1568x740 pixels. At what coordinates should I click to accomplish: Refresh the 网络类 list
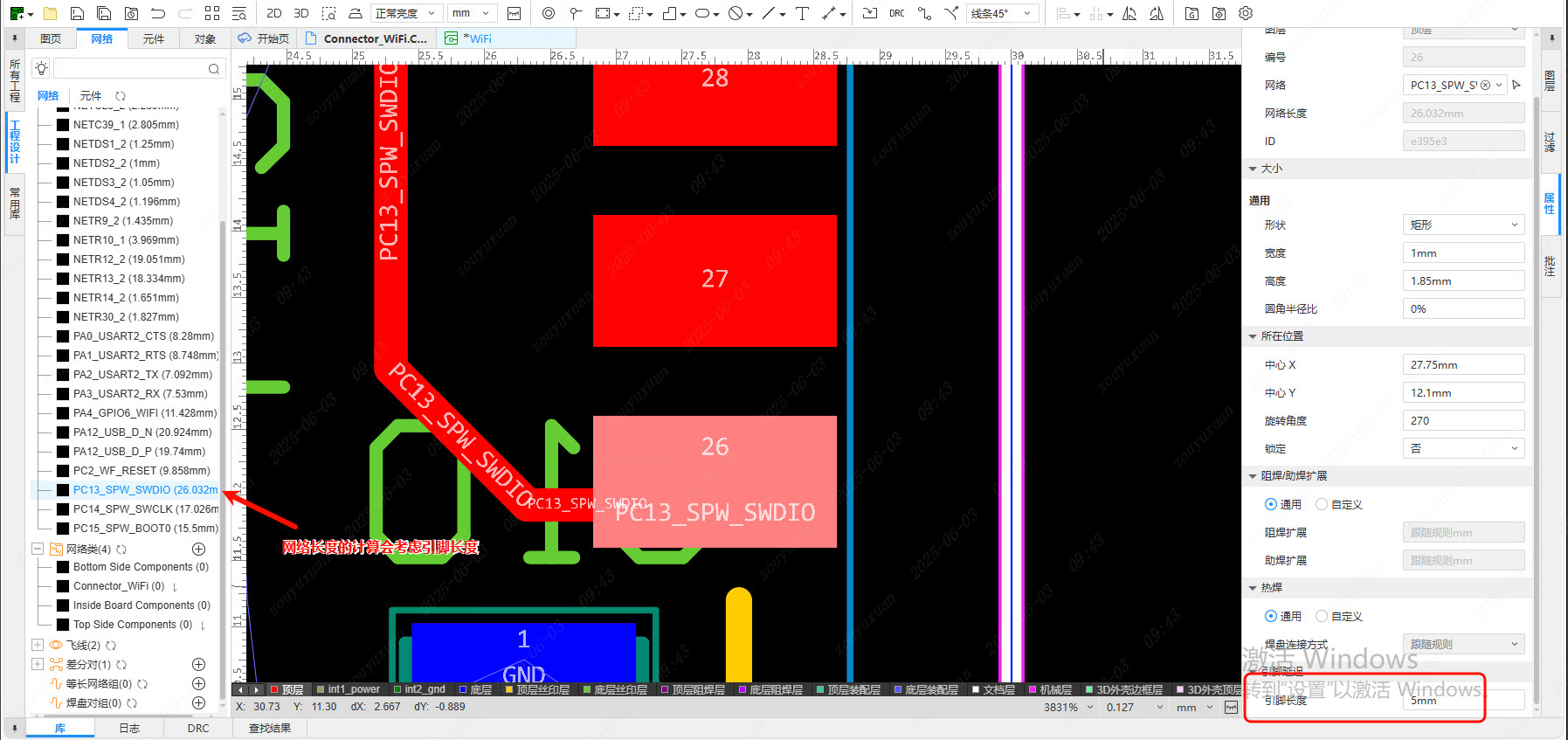pyautogui.click(x=121, y=550)
